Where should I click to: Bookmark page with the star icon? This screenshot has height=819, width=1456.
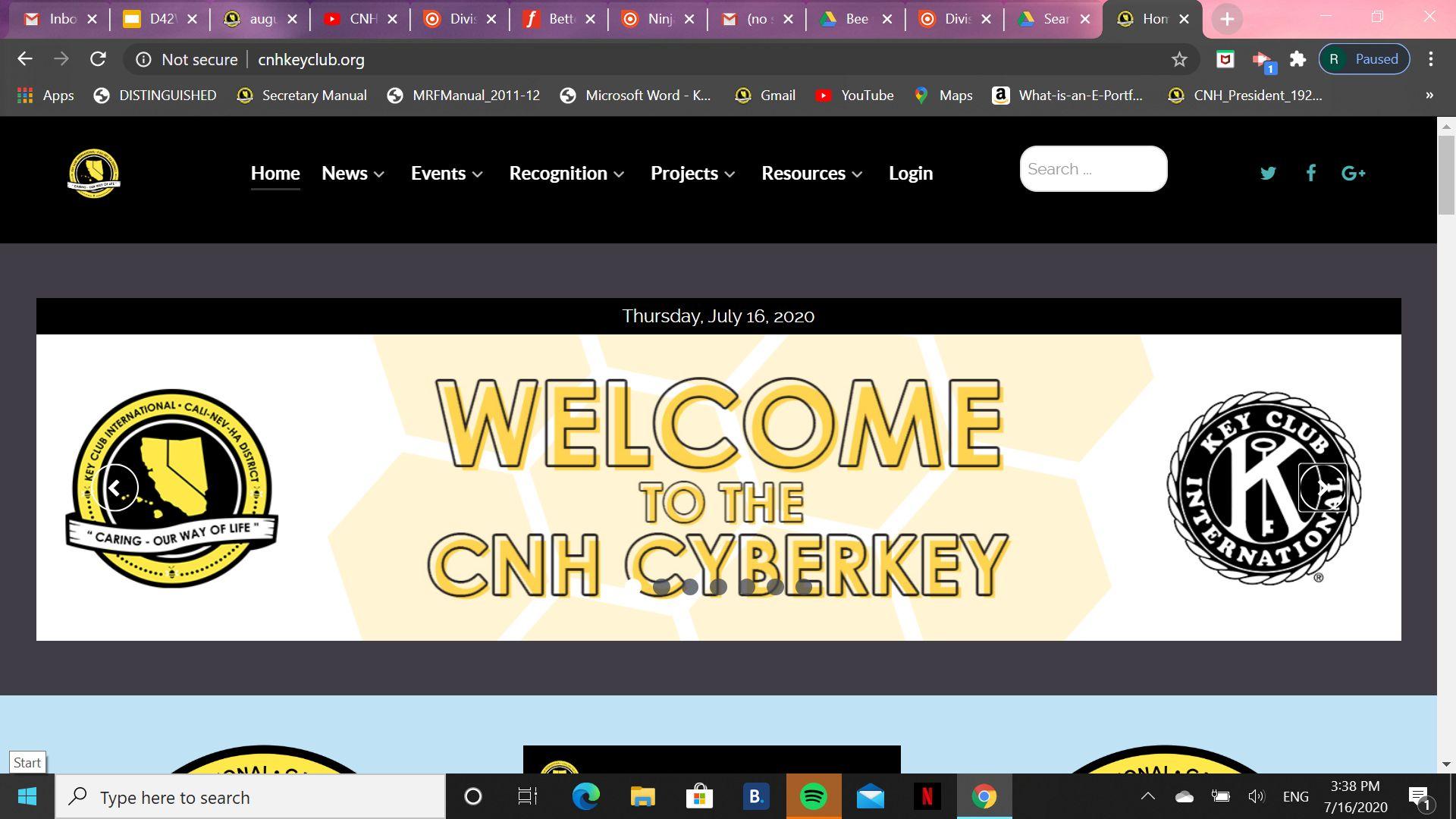1178,59
